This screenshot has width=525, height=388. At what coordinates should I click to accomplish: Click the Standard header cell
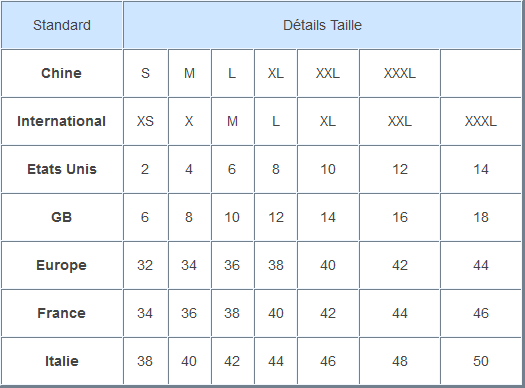[62, 25]
